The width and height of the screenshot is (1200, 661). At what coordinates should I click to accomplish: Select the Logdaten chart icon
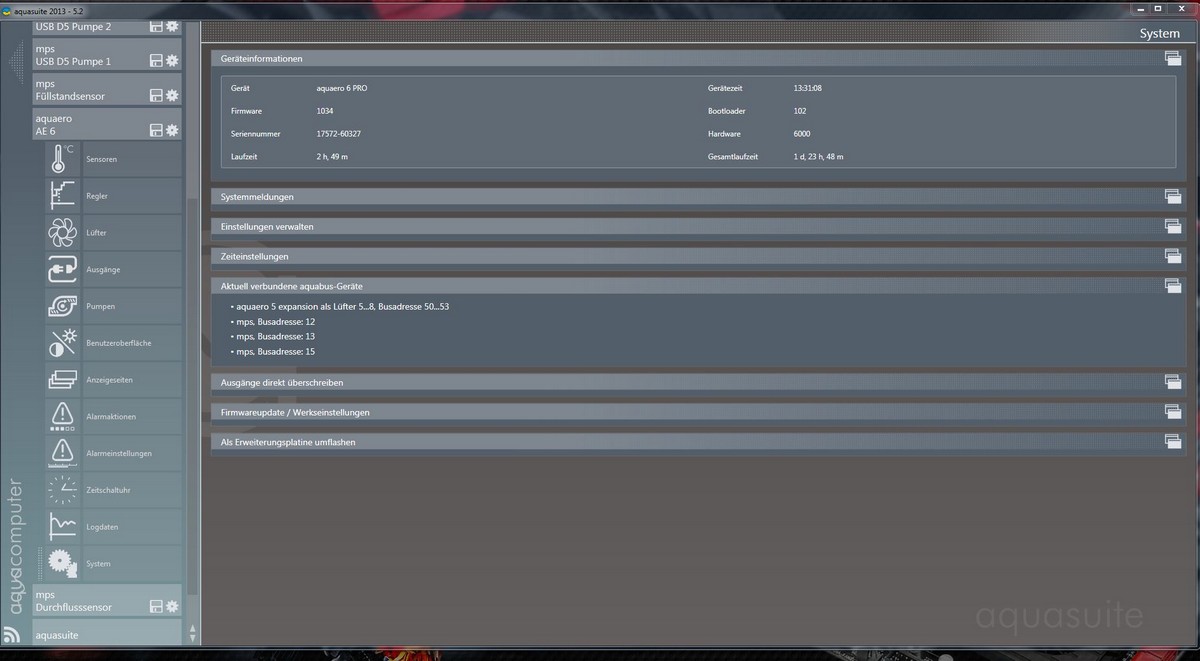click(x=62, y=527)
